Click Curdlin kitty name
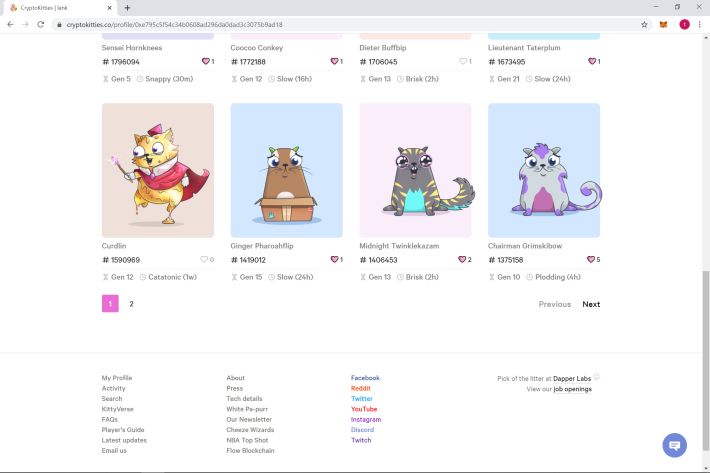The width and height of the screenshot is (710, 473). pyautogui.click(x=114, y=246)
